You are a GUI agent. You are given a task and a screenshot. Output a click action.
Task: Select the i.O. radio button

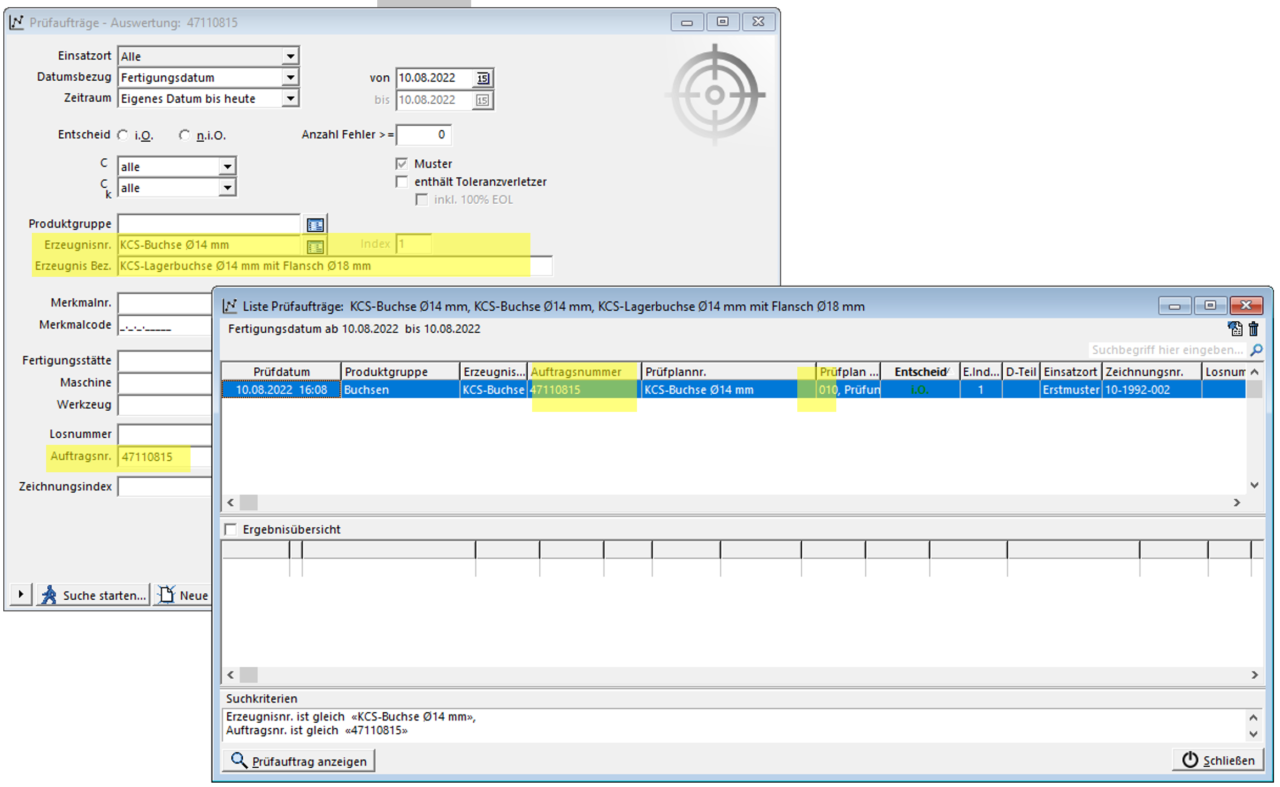[x=123, y=135]
